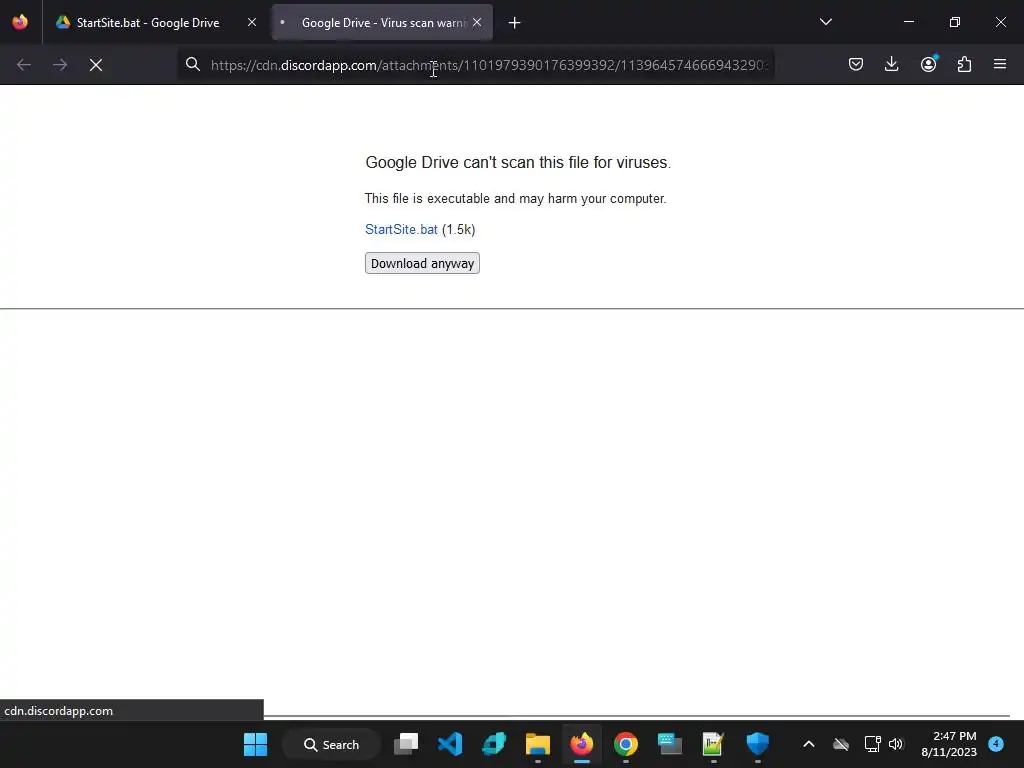Show hidden system tray icons
1024x768 pixels.
(808, 744)
